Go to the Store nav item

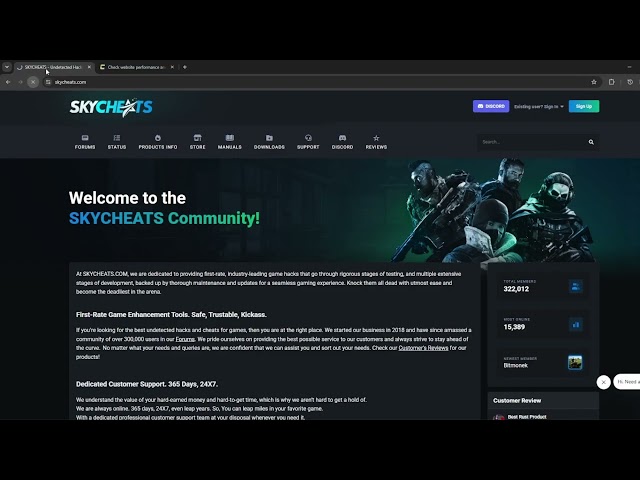[198, 142]
